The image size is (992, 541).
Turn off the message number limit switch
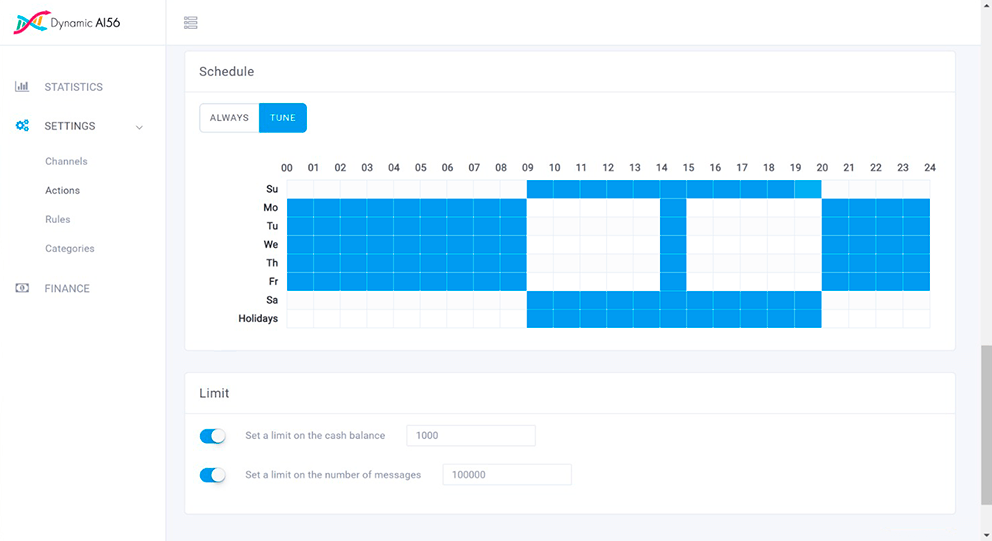pos(213,475)
